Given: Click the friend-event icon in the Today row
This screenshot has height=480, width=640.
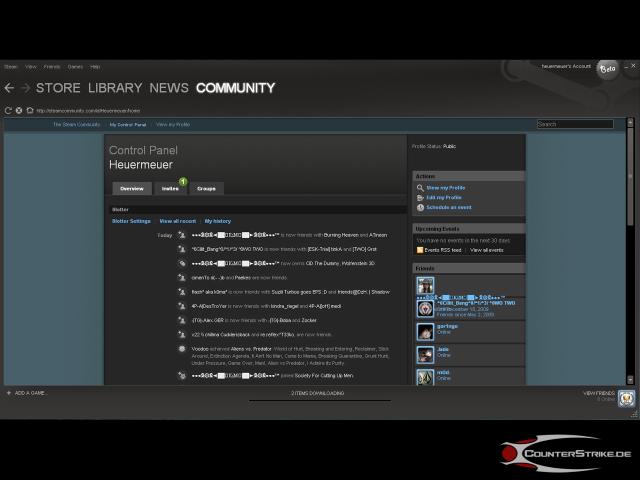Looking at the screenshot, I should click(x=182, y=235).
